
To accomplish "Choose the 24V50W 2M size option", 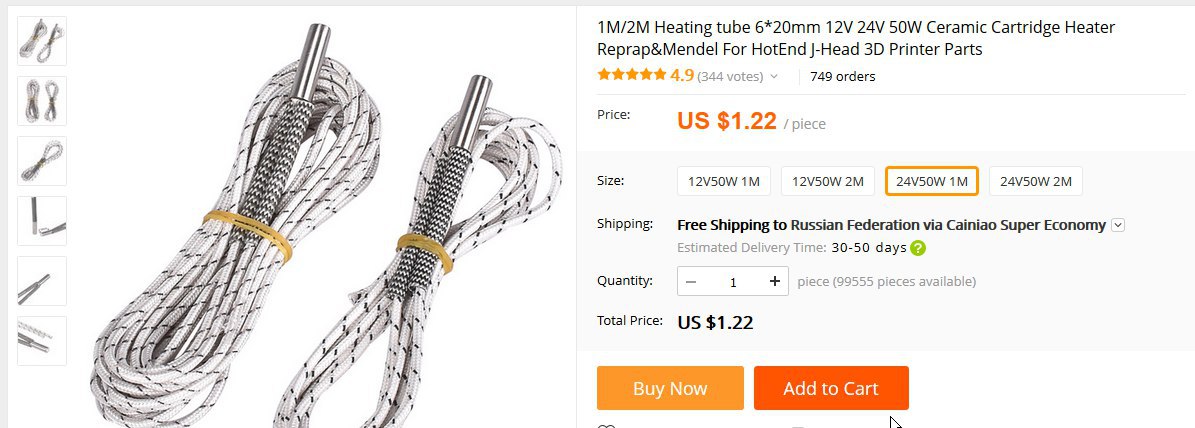I will click(x=1036, y=181).
